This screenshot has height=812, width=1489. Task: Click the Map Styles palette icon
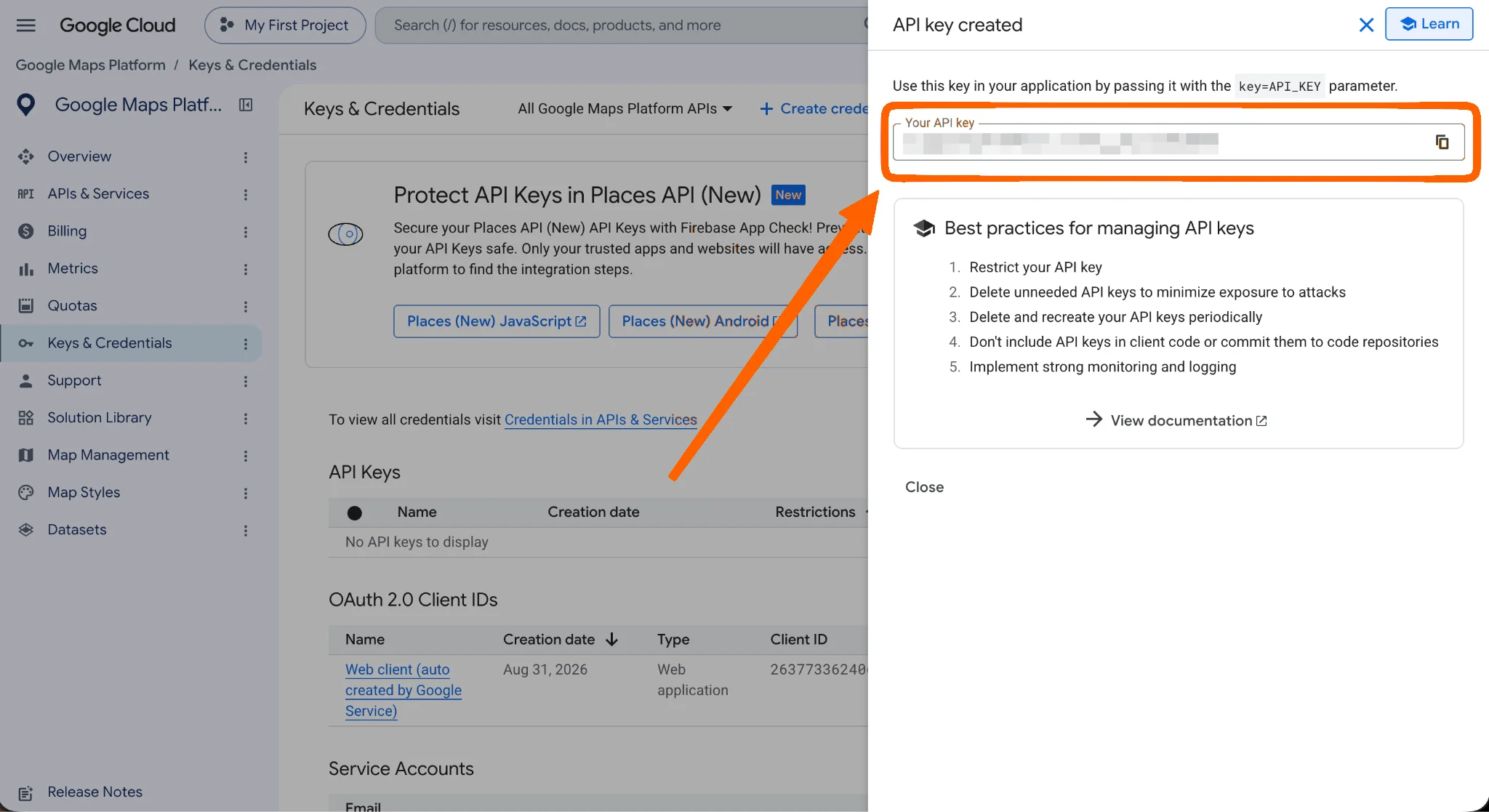26,492
